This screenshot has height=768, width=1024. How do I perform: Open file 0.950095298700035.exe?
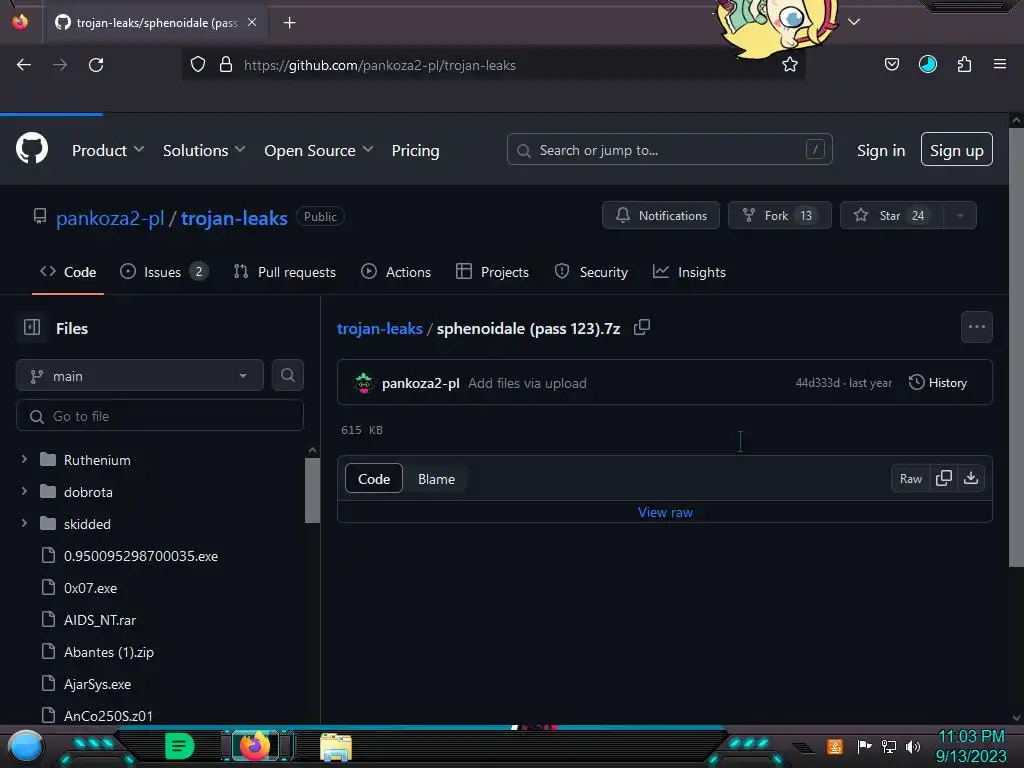(x=140, y=556)
